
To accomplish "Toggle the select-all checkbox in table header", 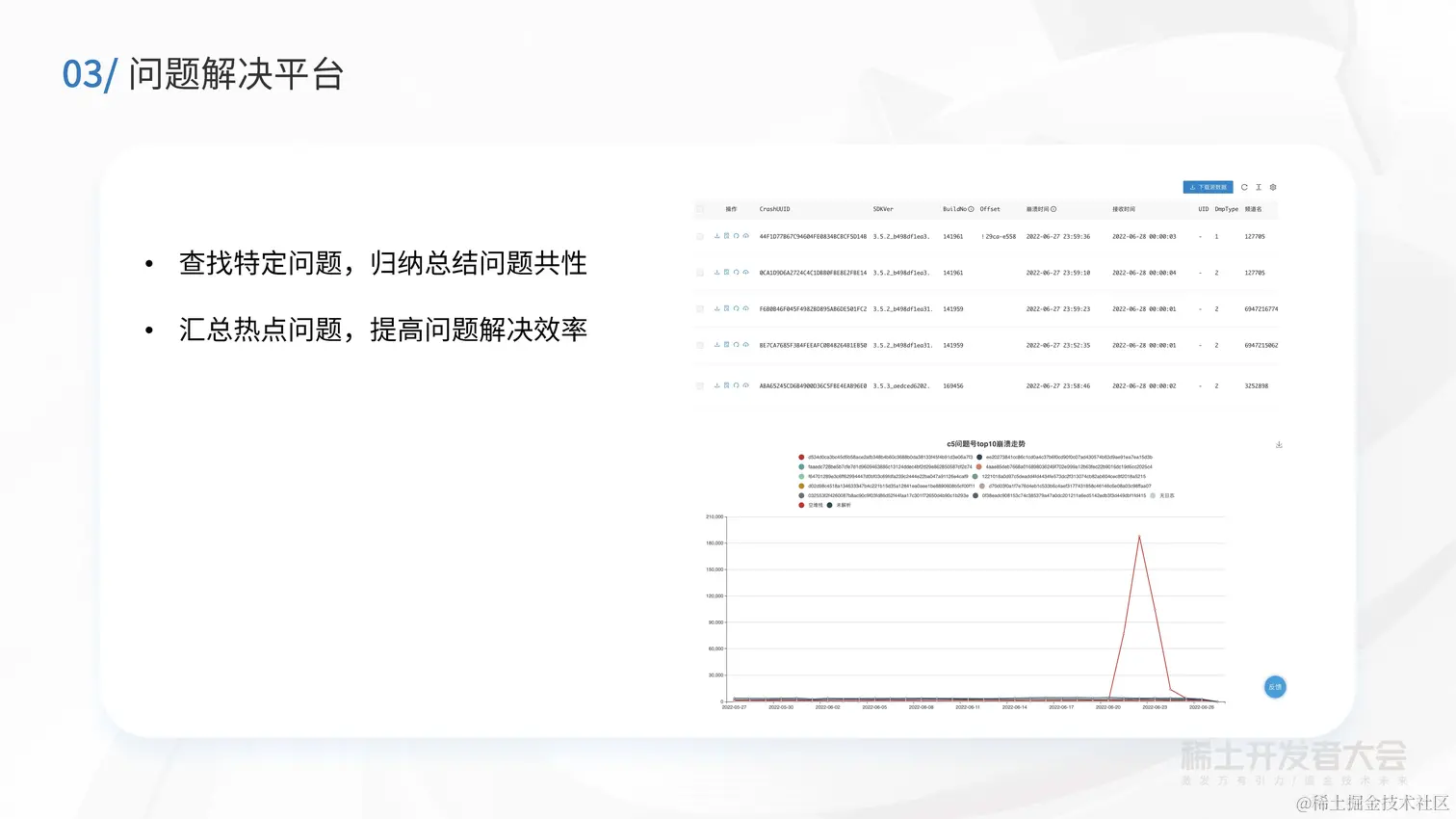I will pyautogui.click(x=700, y=209).
